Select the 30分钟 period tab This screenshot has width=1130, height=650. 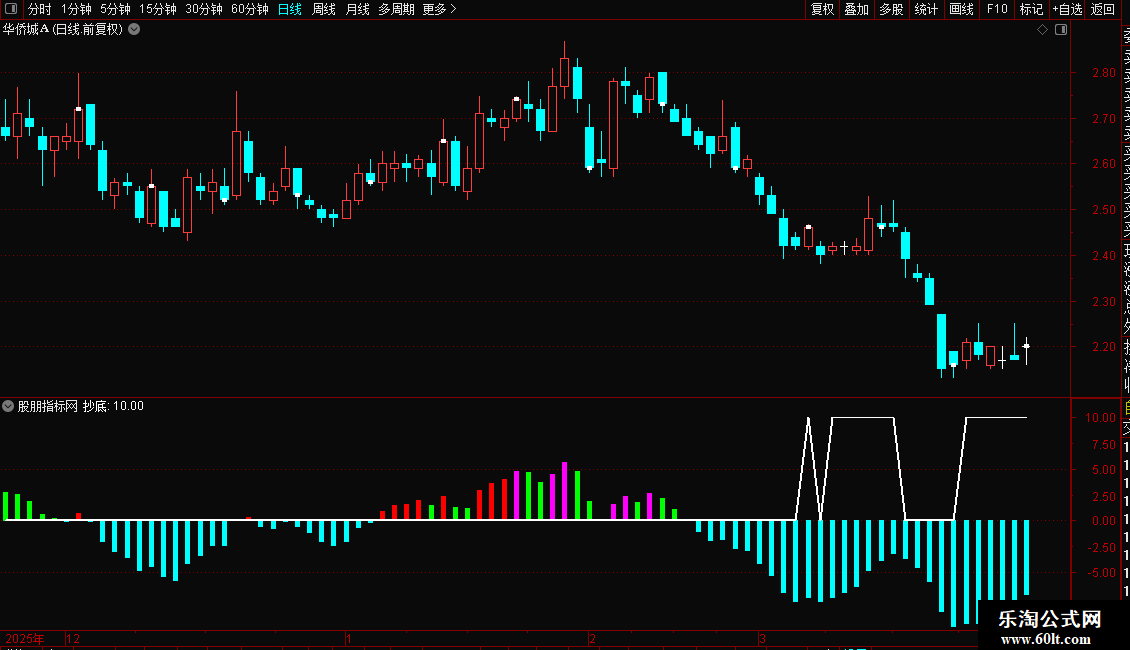tap(204, 9)
